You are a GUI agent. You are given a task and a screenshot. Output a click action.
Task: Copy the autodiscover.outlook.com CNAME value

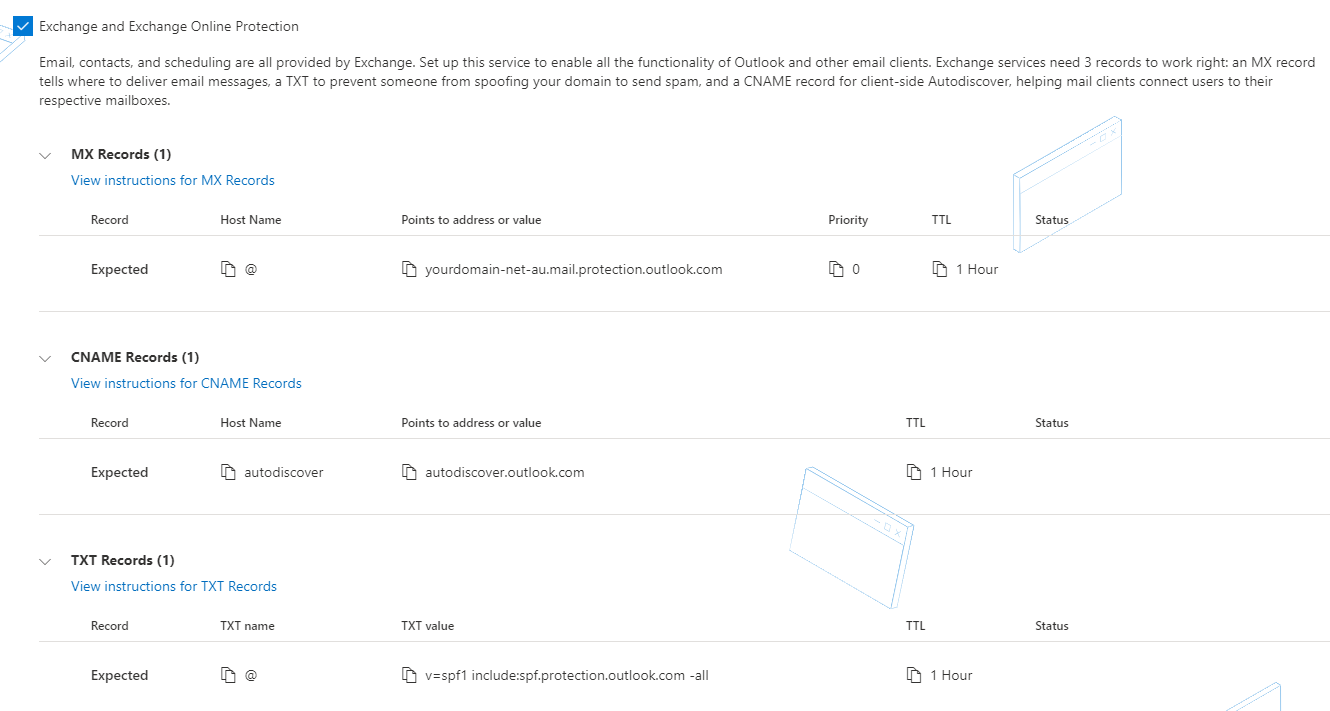408,473
